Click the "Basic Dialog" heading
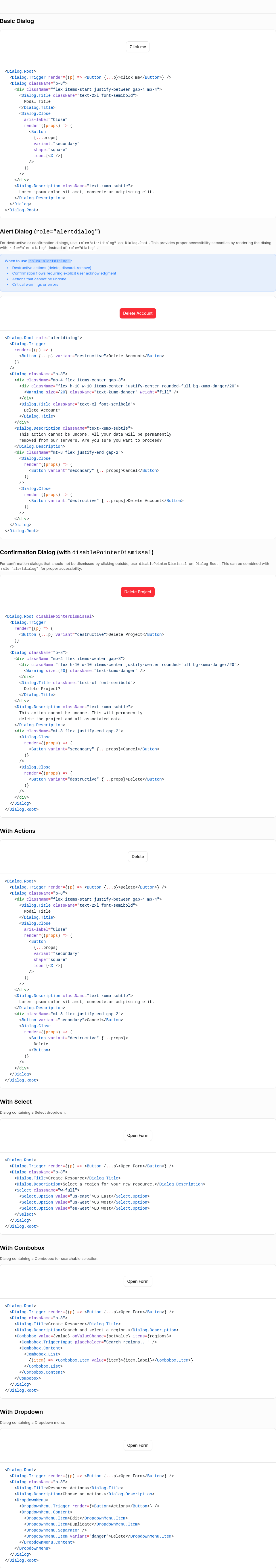The width and height of the screenshot is (276, 1568). (x=17, y=21)
